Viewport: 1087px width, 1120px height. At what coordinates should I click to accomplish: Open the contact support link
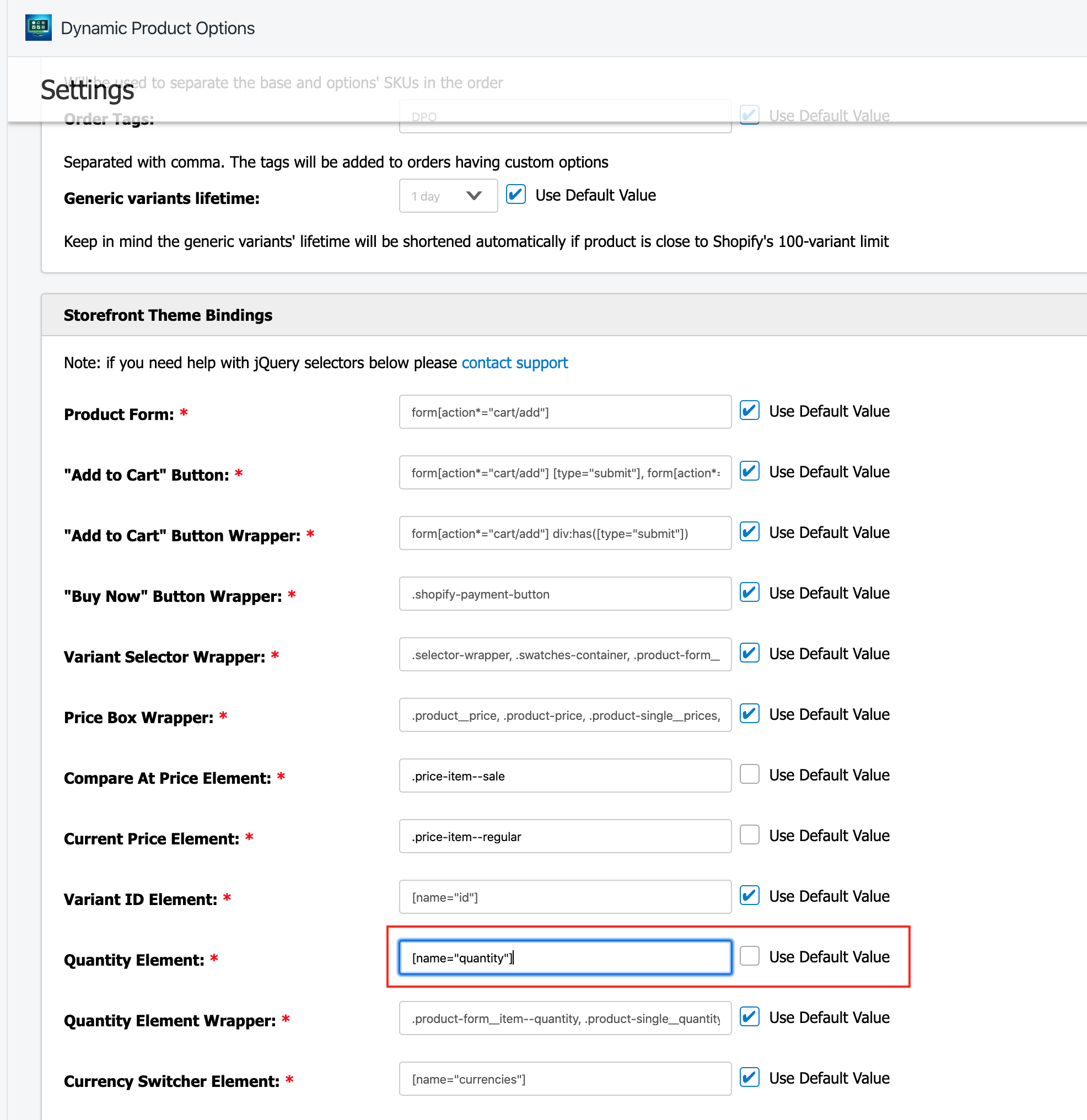pos(514,363)
